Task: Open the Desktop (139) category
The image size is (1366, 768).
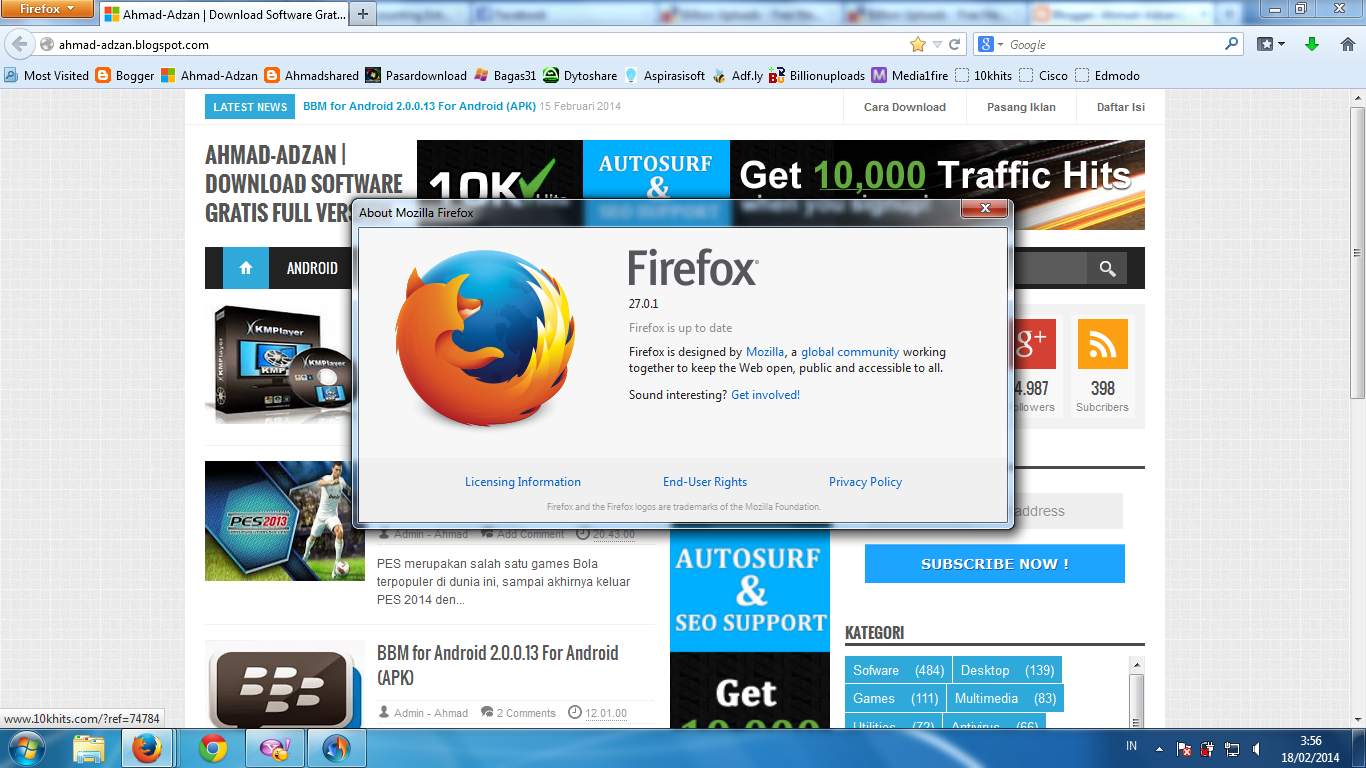Action: pos(1007,670)
